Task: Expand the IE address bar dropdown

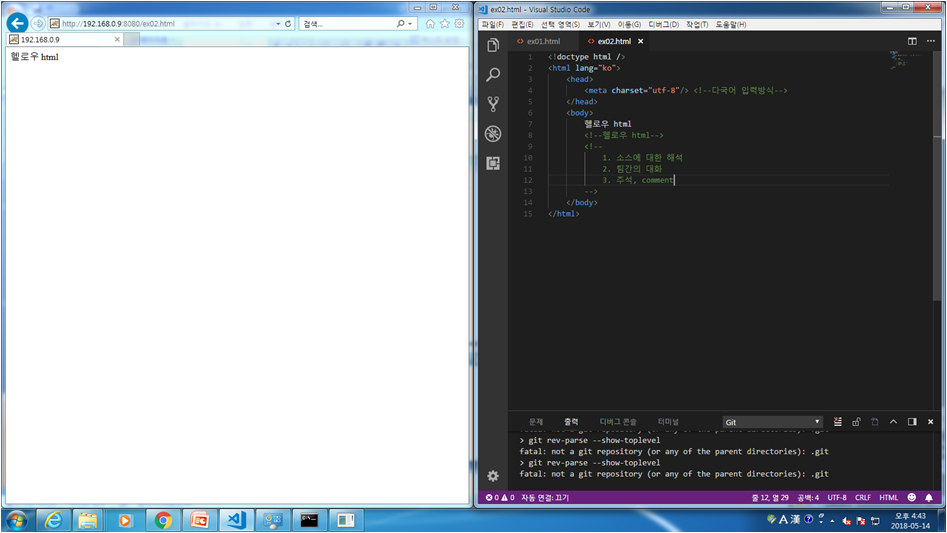Action: 278,24
